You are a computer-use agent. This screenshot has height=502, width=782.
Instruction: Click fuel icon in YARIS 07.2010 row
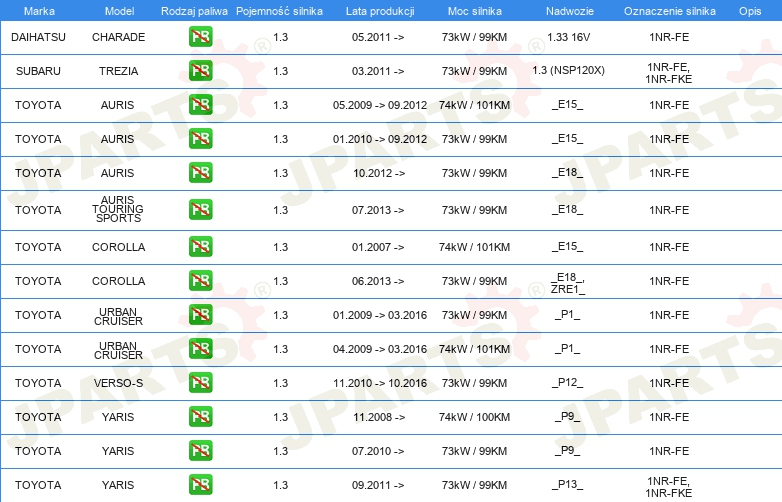200,451
